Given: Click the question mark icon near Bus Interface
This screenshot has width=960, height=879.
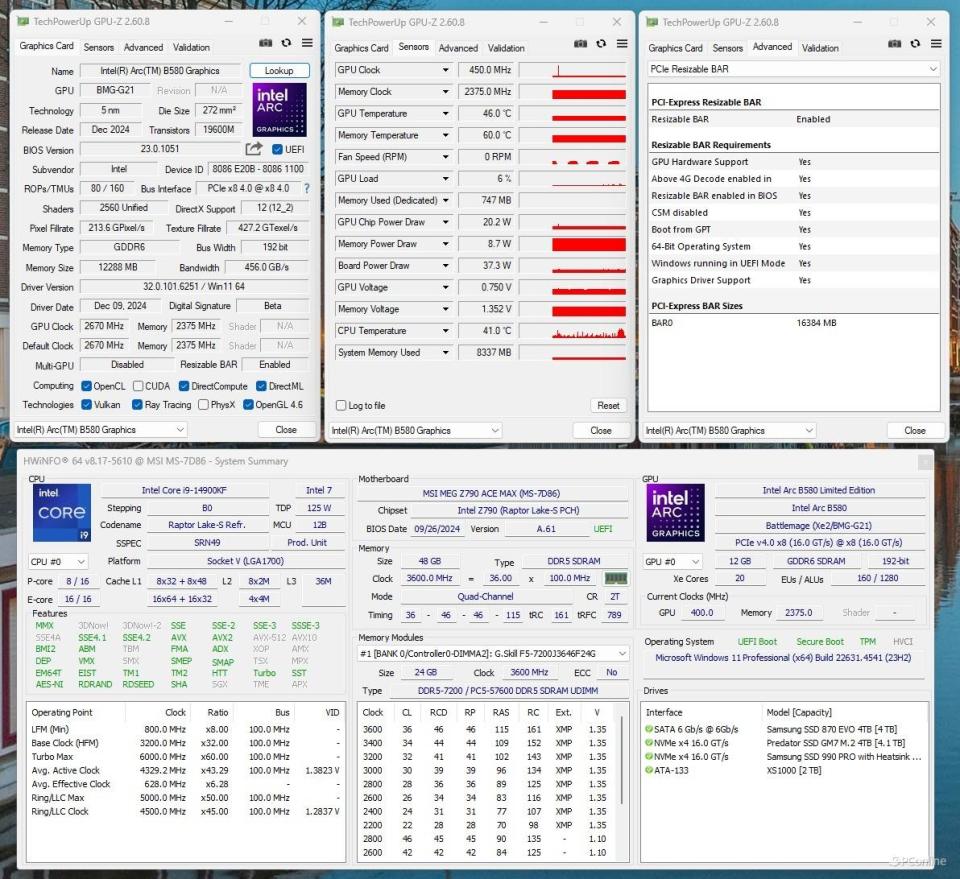Looking at the screenshot, I should [306, 188].
